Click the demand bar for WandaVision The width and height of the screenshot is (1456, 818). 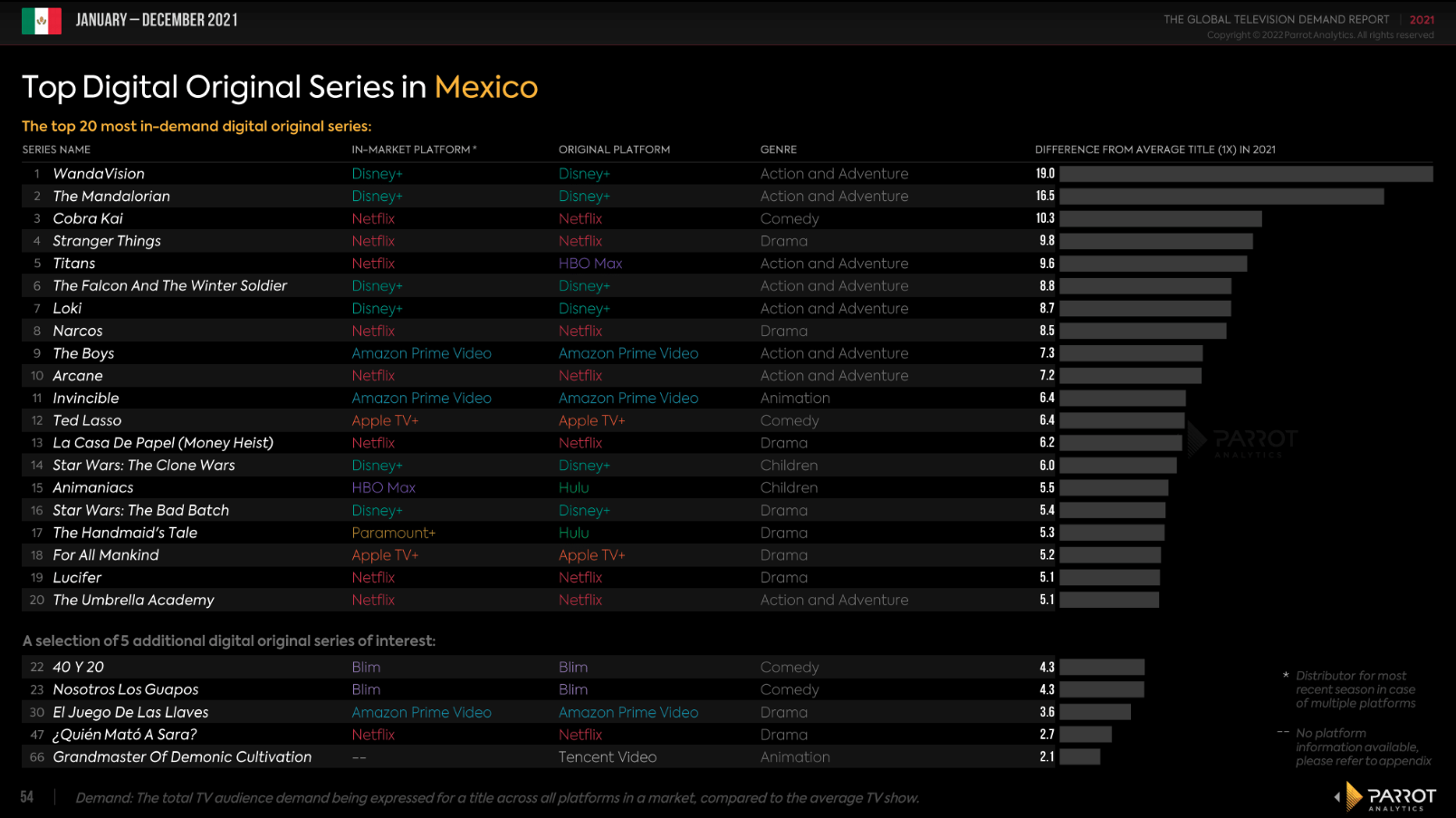(x=1246, y=174)
